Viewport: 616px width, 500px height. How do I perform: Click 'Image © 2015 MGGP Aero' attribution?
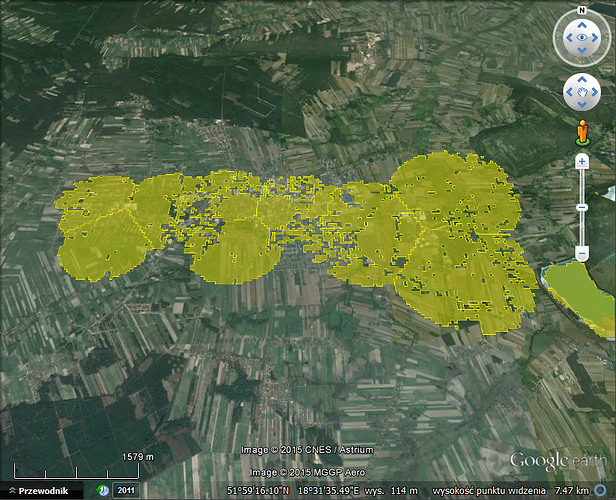click(308, 473)
